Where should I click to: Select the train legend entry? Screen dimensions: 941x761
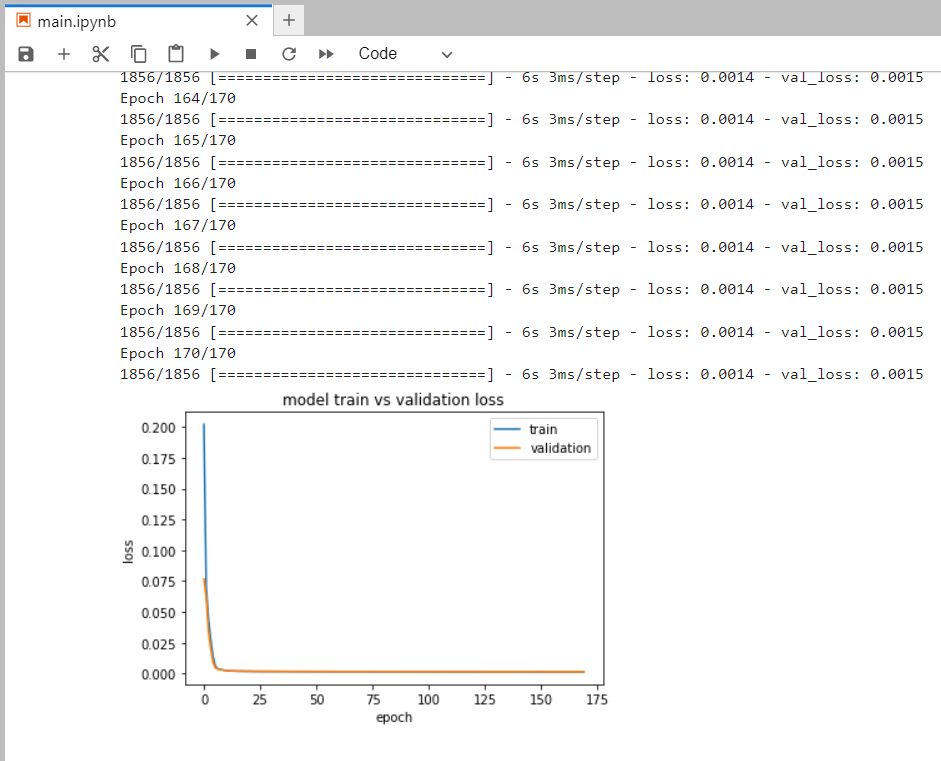[545, 429]
